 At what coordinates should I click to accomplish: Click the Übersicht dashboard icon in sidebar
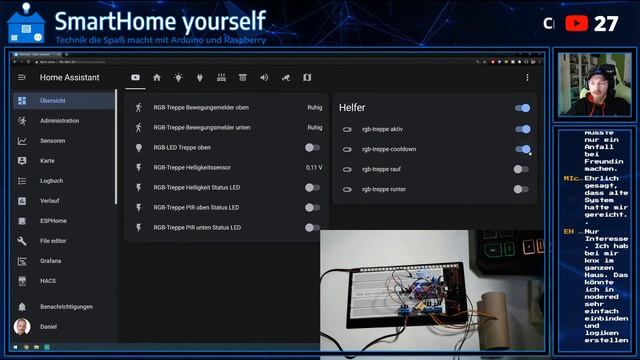[22, 100]
